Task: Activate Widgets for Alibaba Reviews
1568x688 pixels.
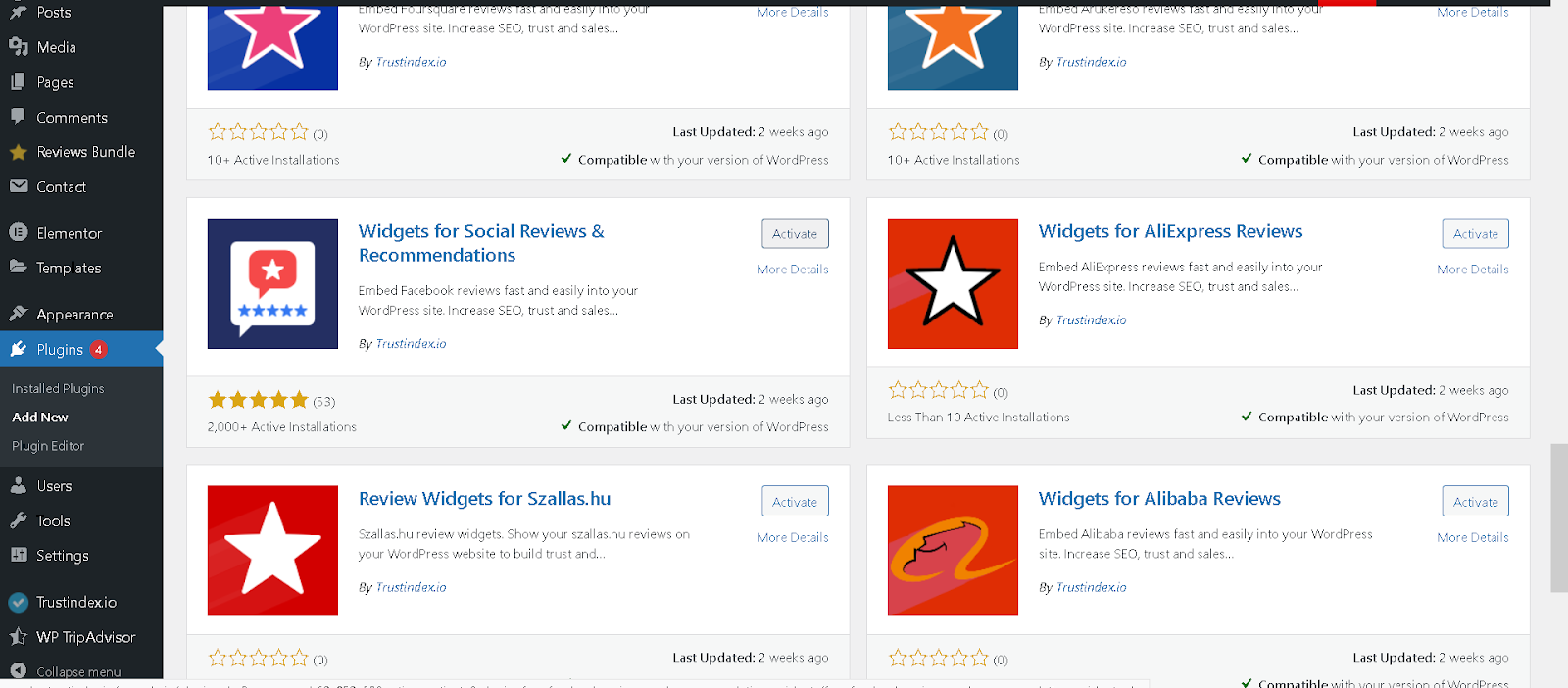Action: point(1475,501)
